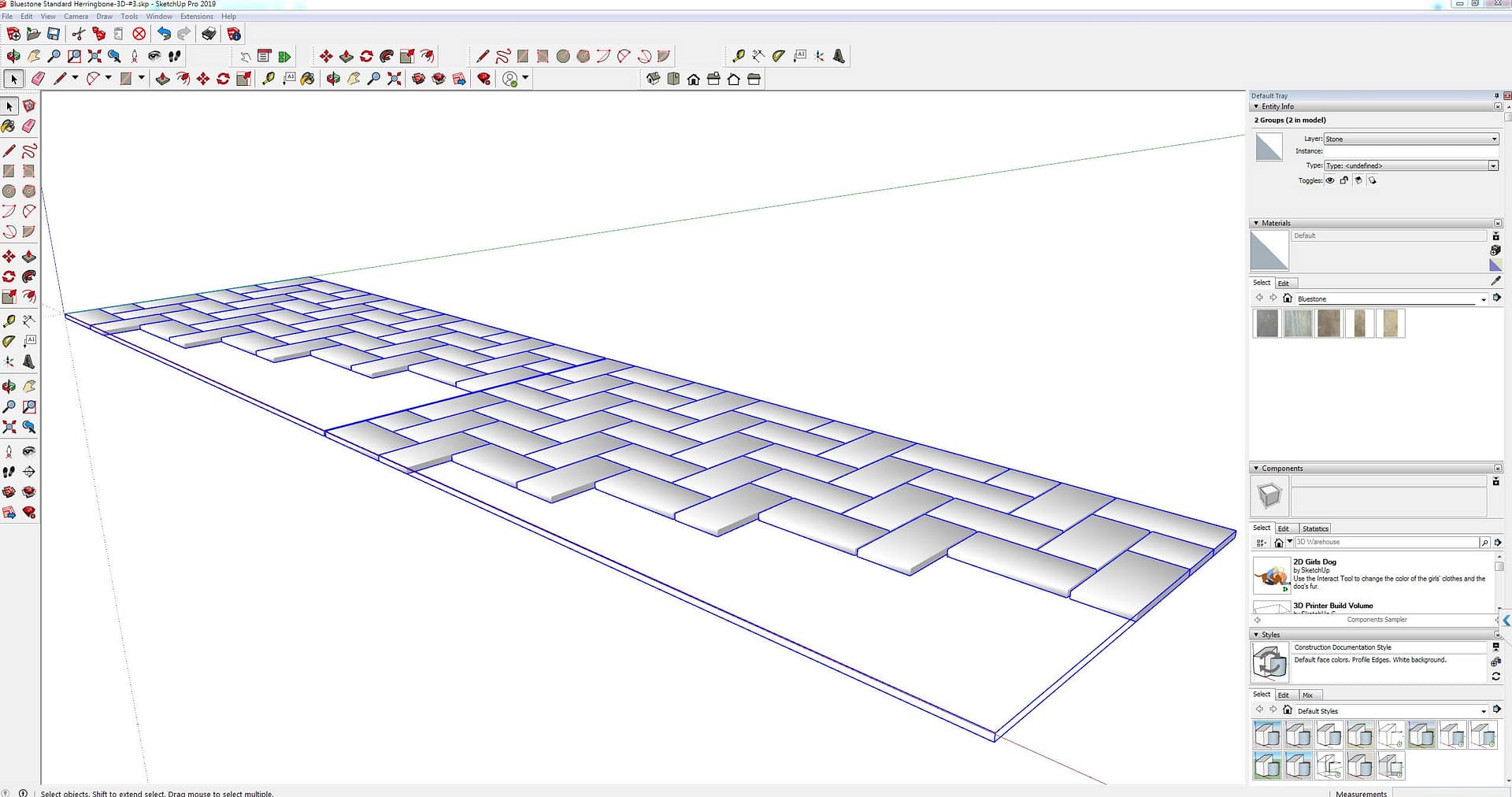Open the Layer dropdown showing Stone
Screen dimensions: 1512x797
point(1410,139)
